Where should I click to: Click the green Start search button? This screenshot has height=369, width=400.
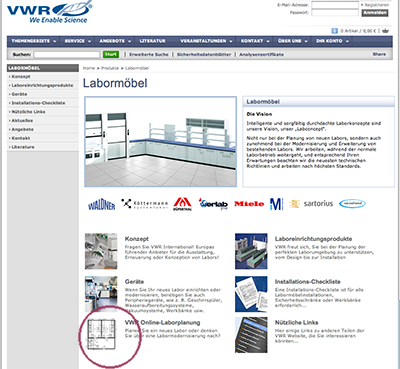[111, 54]
